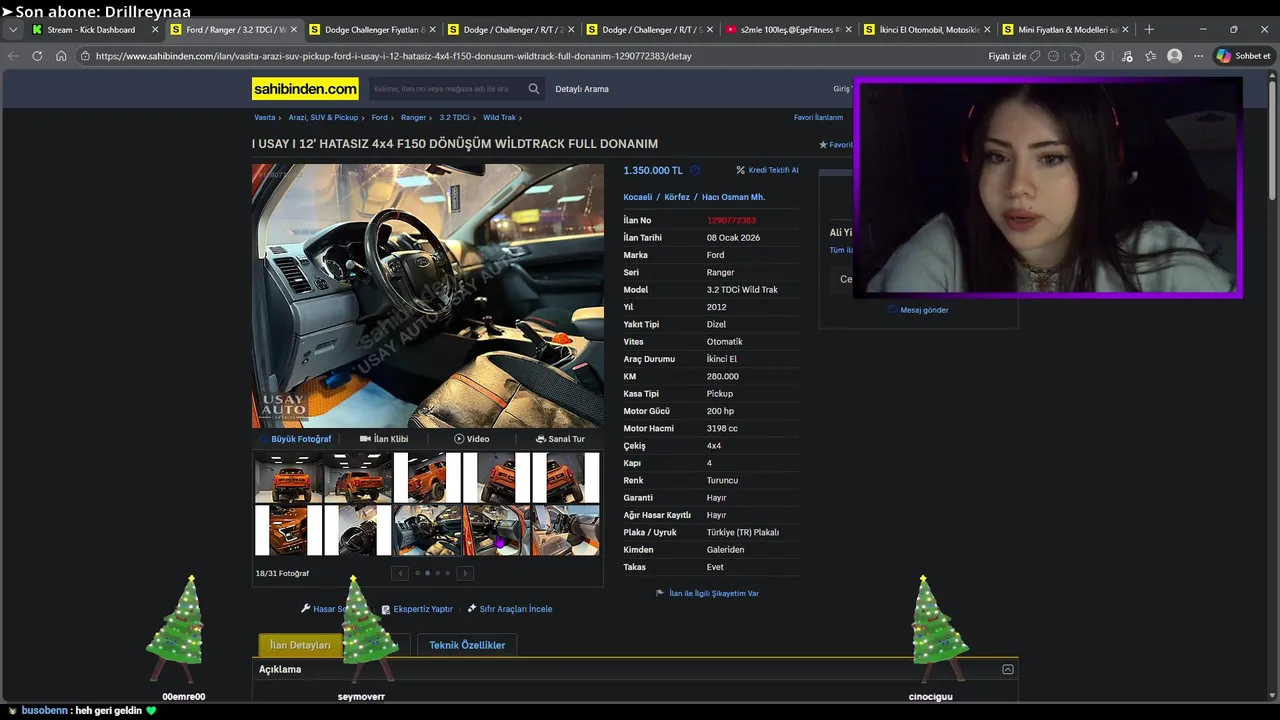The height and width of the screenshot is (720, 1280).
Task: Select fourth gallery page dot
Action: [x=447, y=573]
